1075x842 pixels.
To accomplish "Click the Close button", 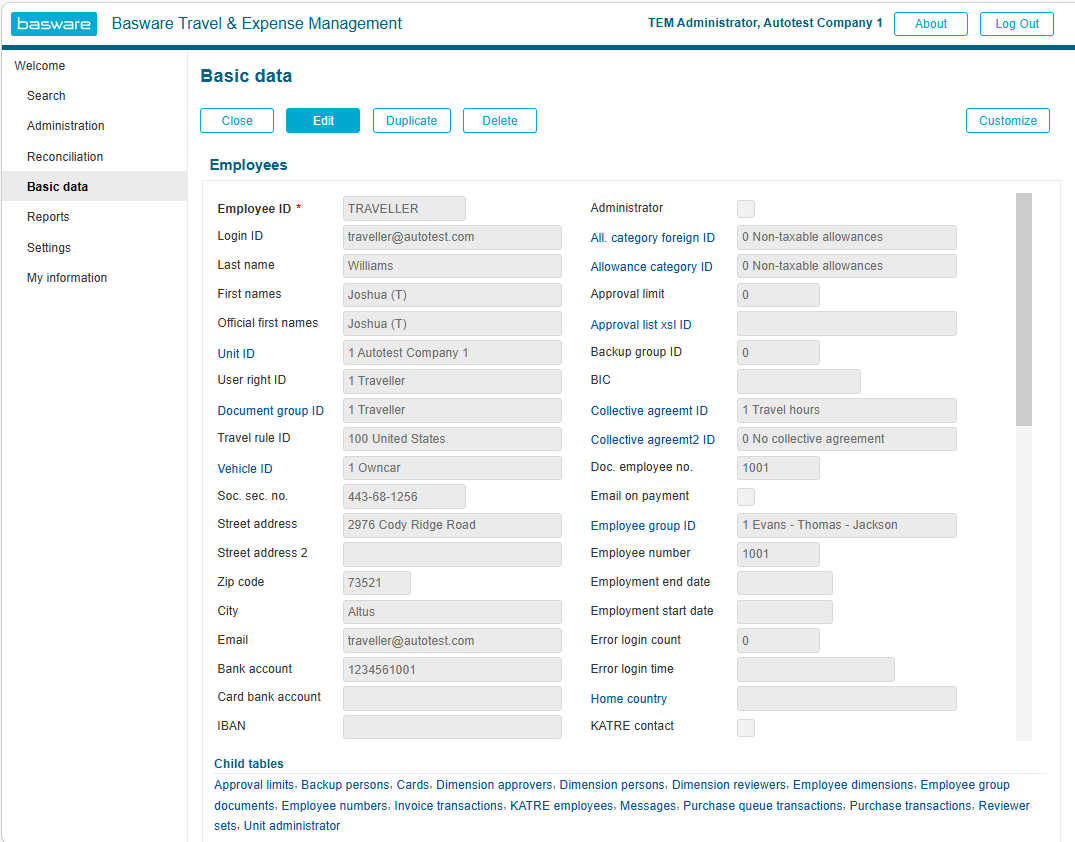I will 237,121.
